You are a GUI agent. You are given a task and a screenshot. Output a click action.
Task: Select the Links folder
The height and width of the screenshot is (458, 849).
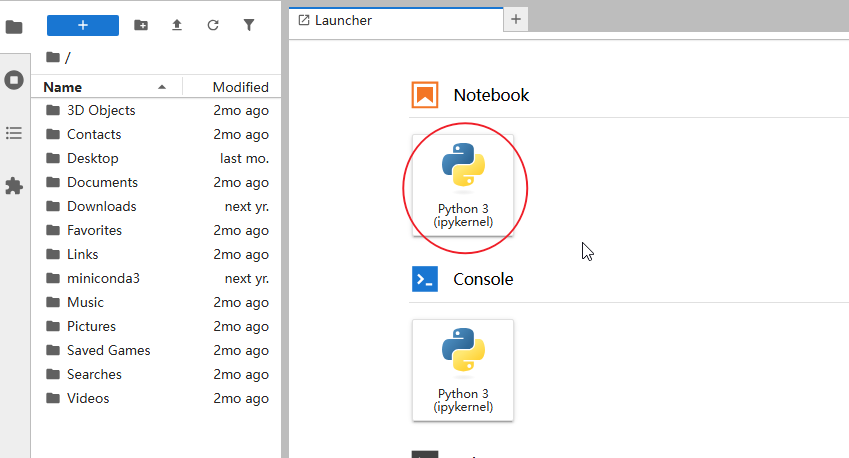156,254
